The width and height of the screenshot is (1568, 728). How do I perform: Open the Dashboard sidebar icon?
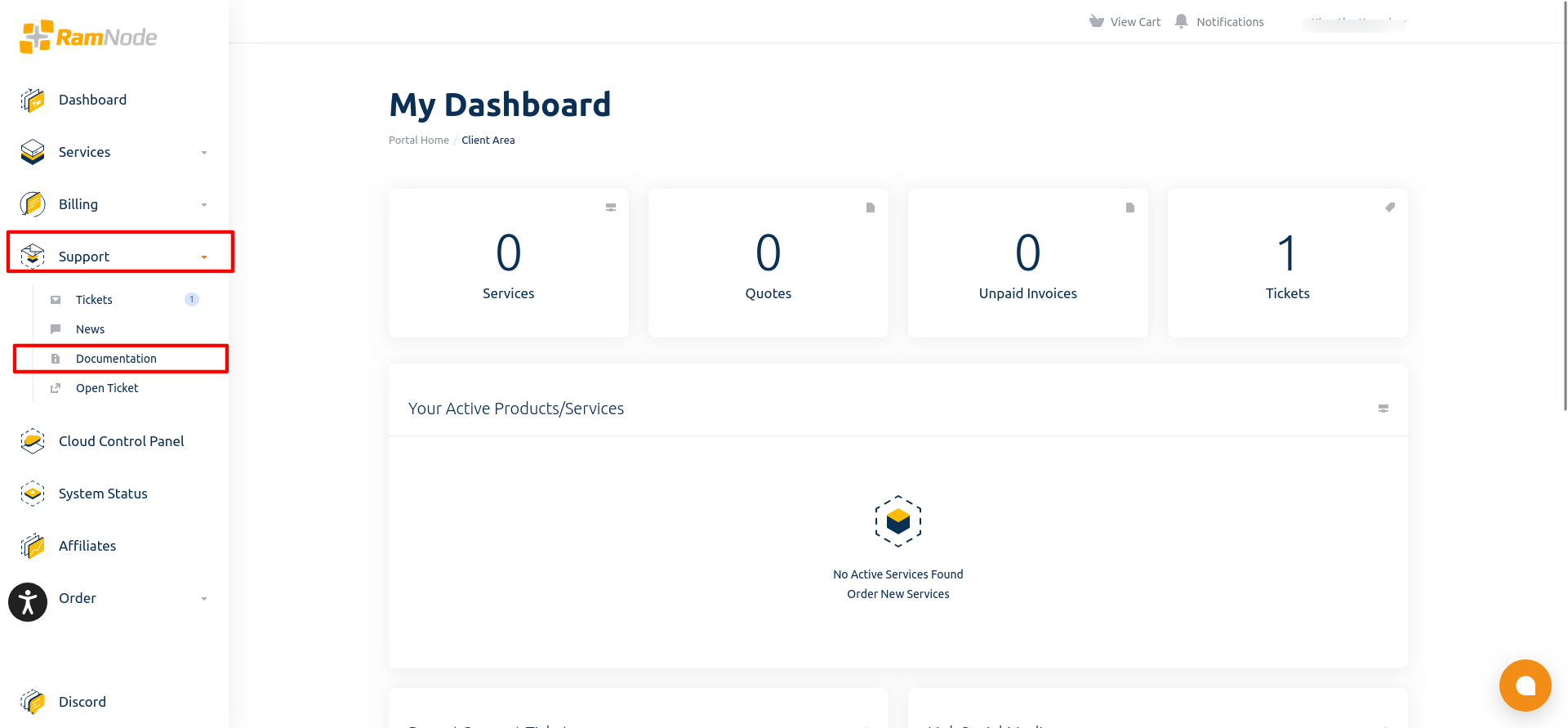tap(33, 100)
